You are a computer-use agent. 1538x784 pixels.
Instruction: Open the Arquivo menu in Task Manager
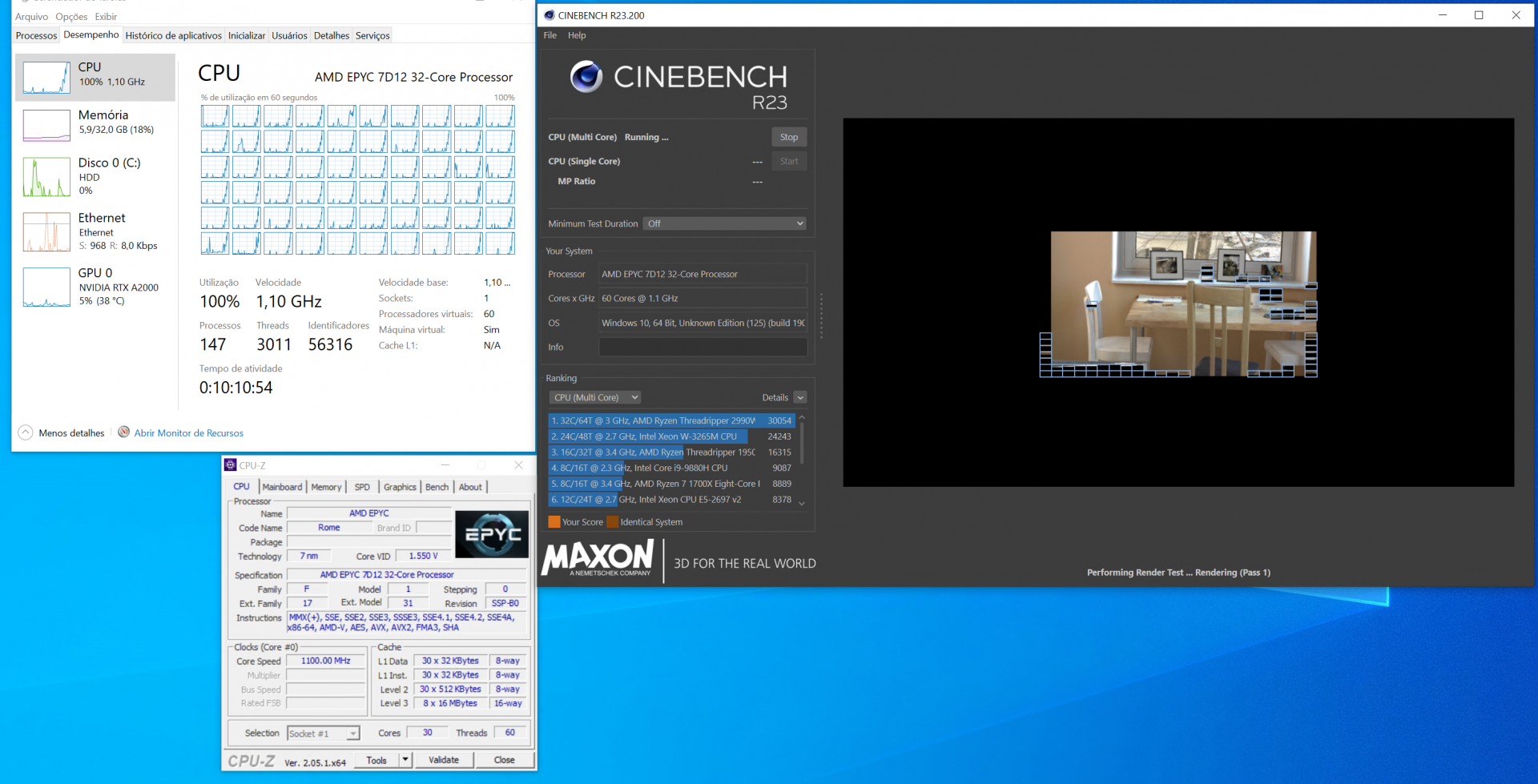[31, 16]
